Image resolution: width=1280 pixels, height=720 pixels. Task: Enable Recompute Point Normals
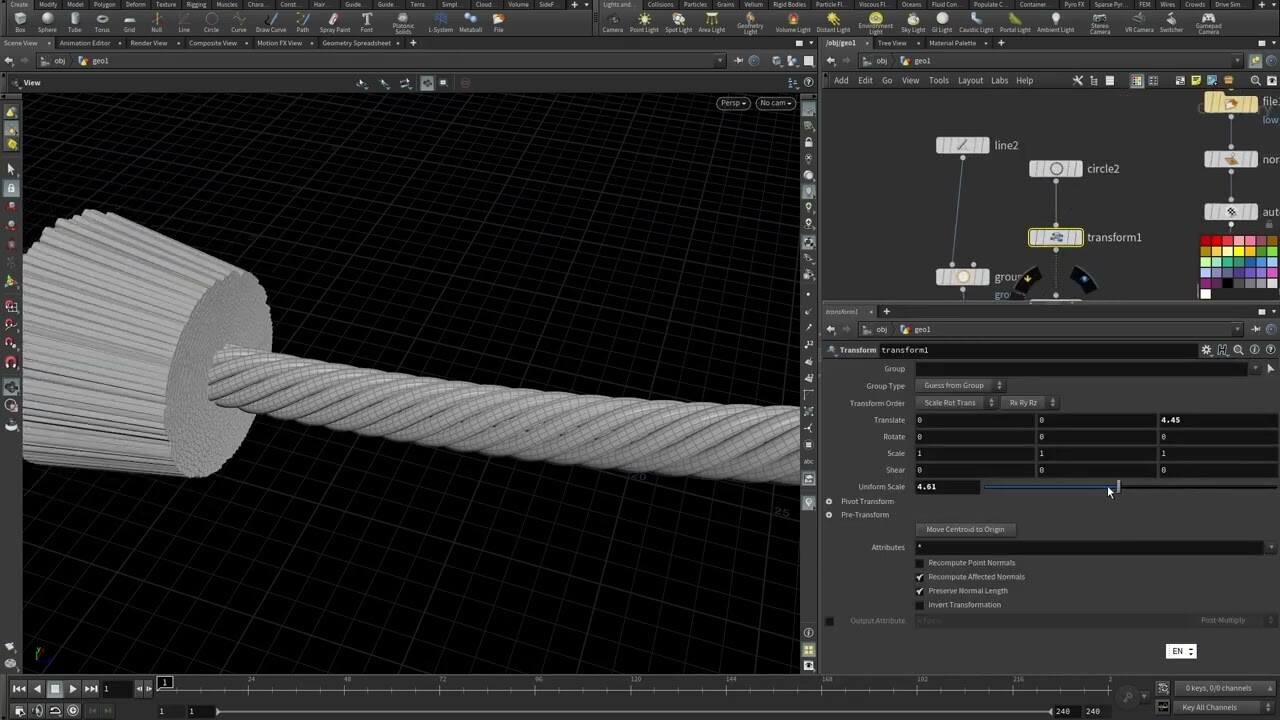pyautogui.click(x=920, y=563)
